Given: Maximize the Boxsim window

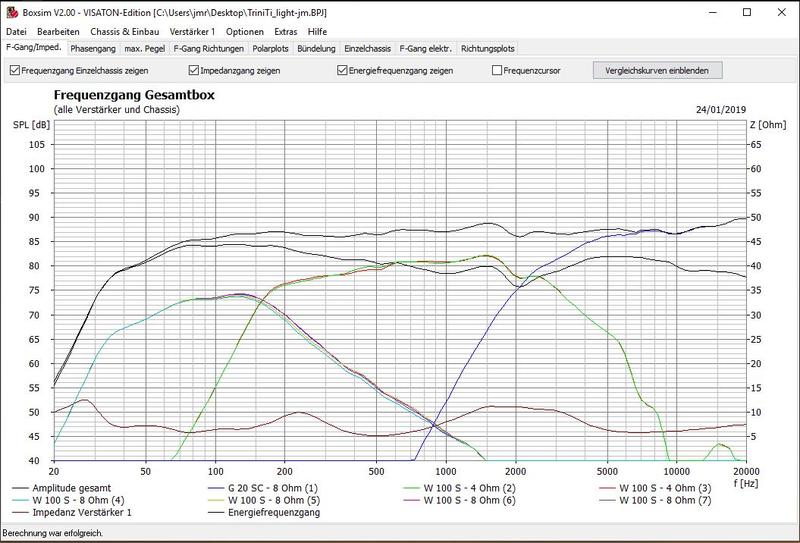Looking at the screenshot, I should point(746,11).
